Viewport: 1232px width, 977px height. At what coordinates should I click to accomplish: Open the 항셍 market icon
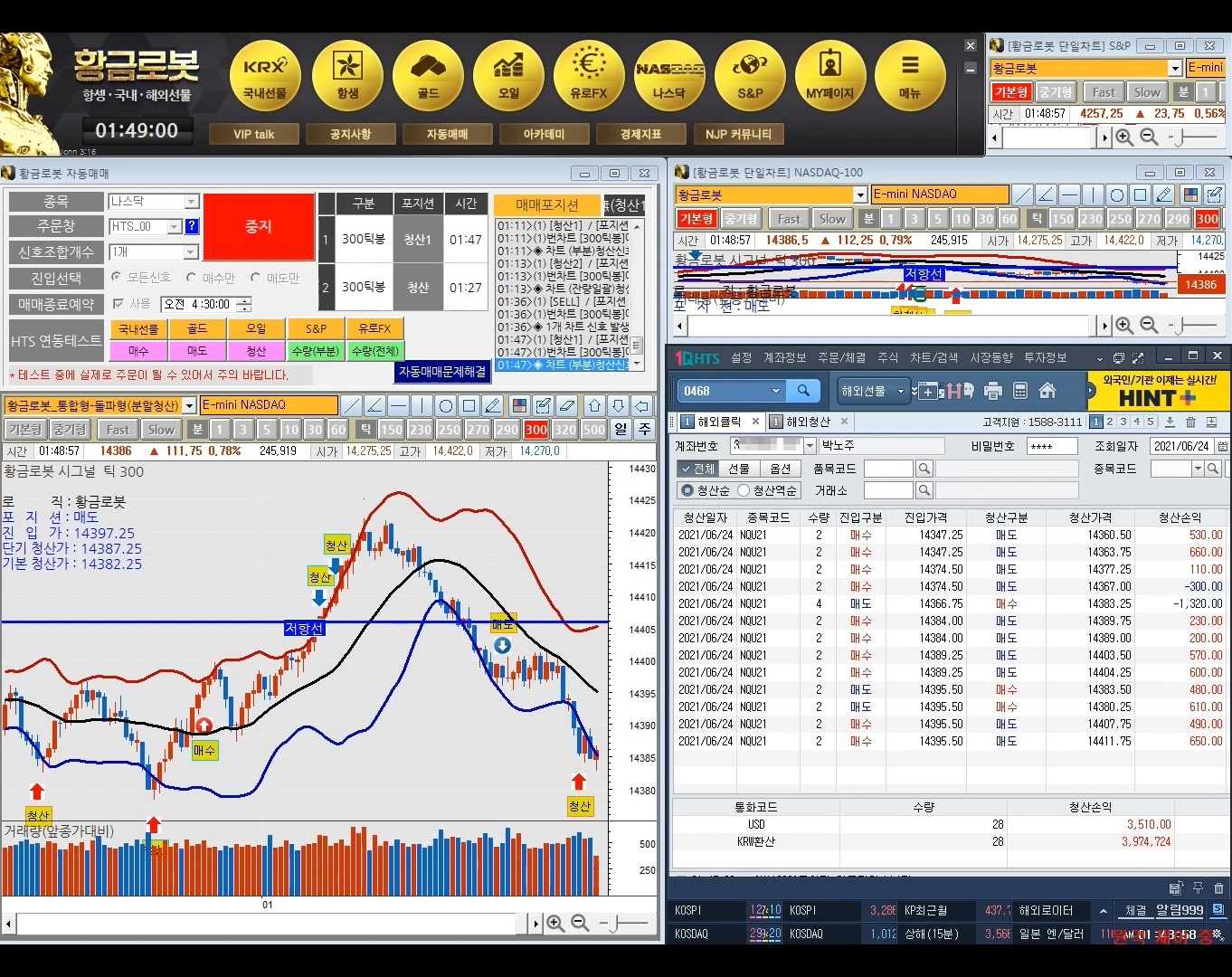coord(347,77)
